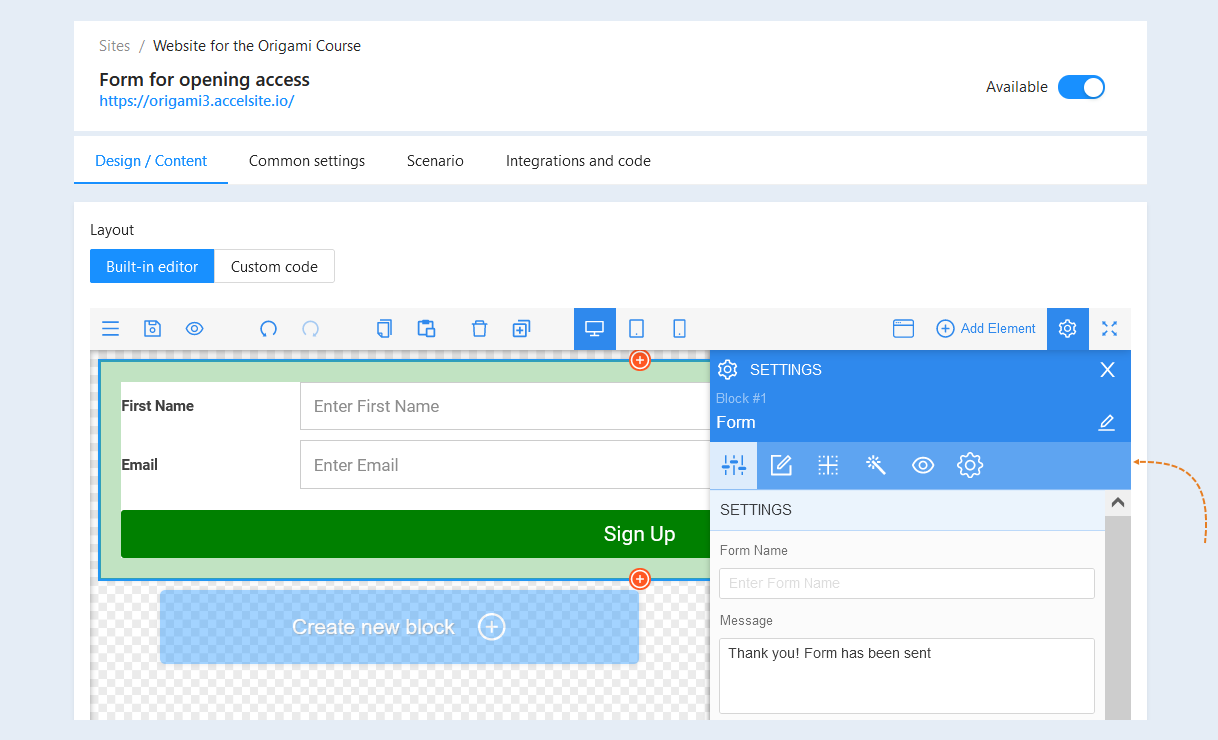This screenshot has height=740, width=1218.
Task: Add a block above using the top plus marker
Action: pyautogui.click(x=640, y=360)
